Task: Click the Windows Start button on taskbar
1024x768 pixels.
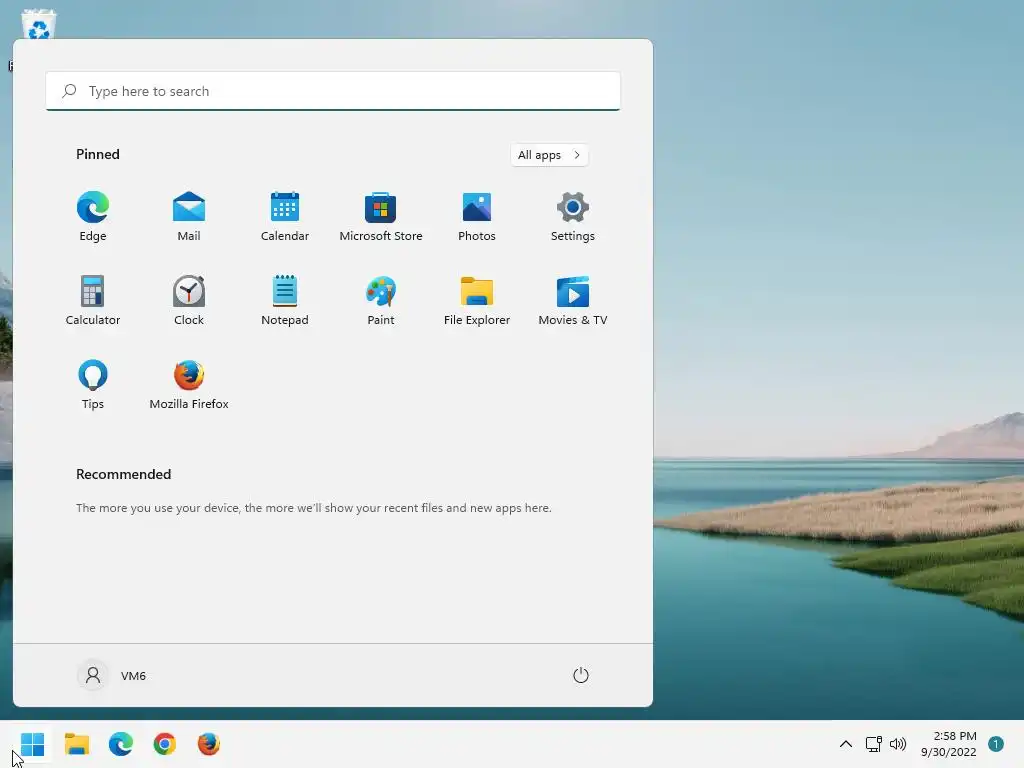Action: click(x=33, y=744)
